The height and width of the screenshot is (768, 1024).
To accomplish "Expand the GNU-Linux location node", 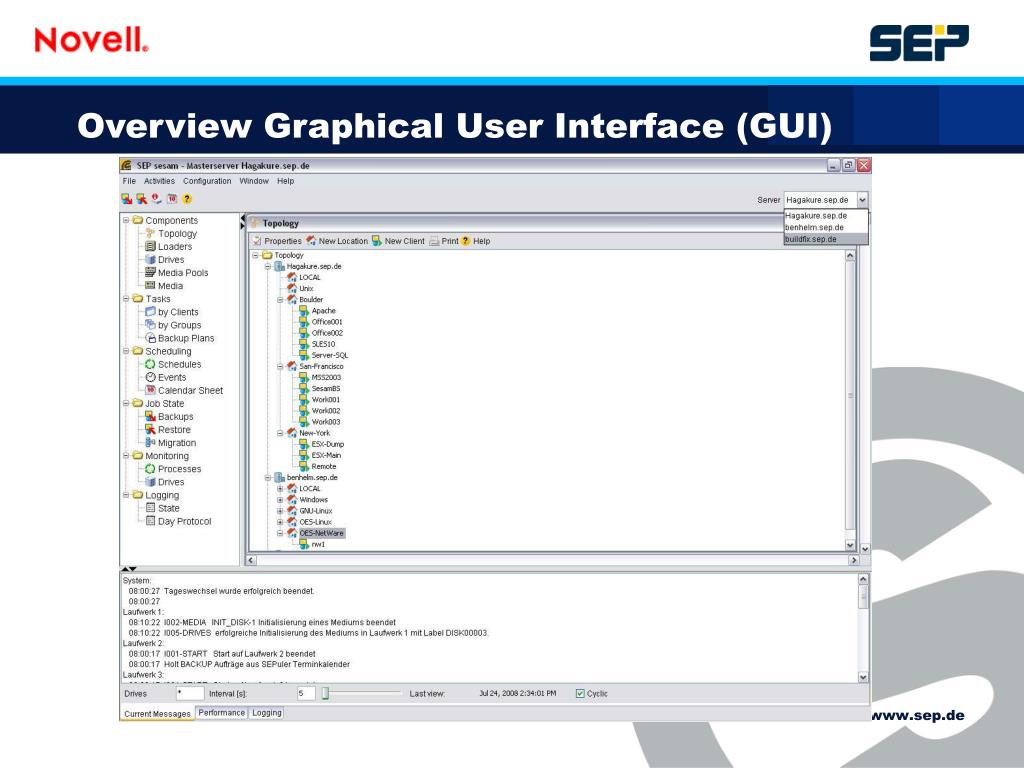I will click(280, 511).
